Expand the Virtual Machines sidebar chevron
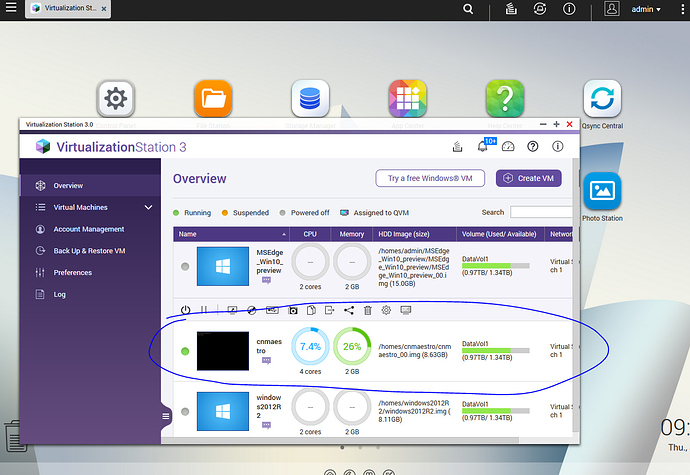Image resolution: width=690 pixels, height=475 pixels. point(149,207)
